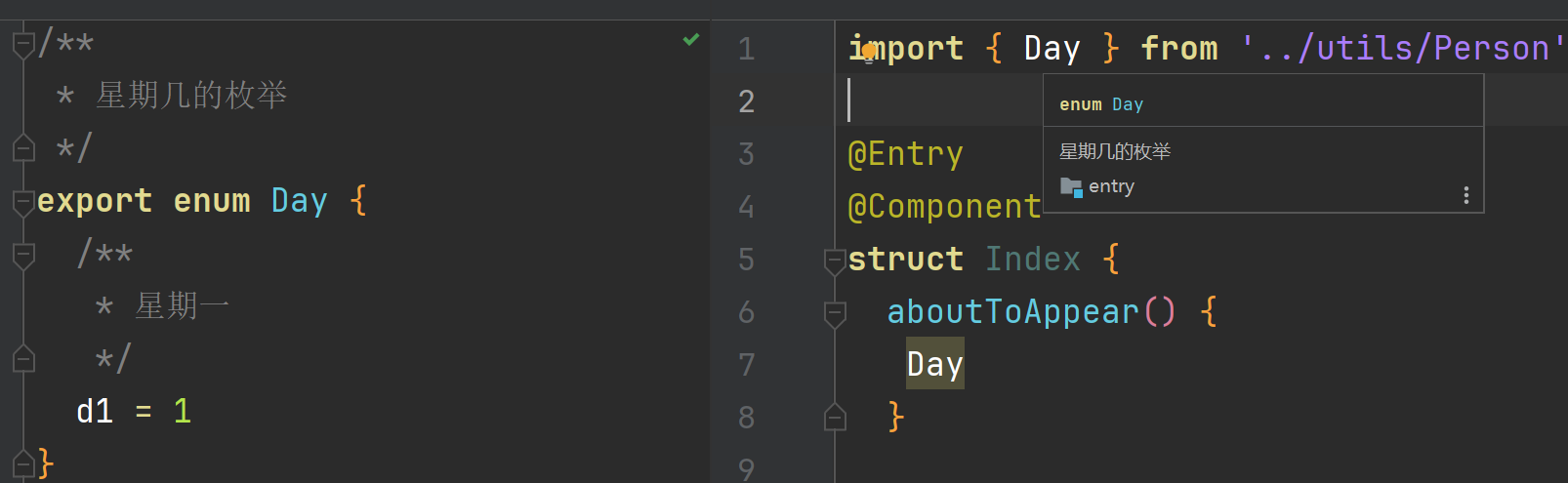The image size is (1568, 483).
Task: Click the d1 enum member
Action: click(95, 411)
